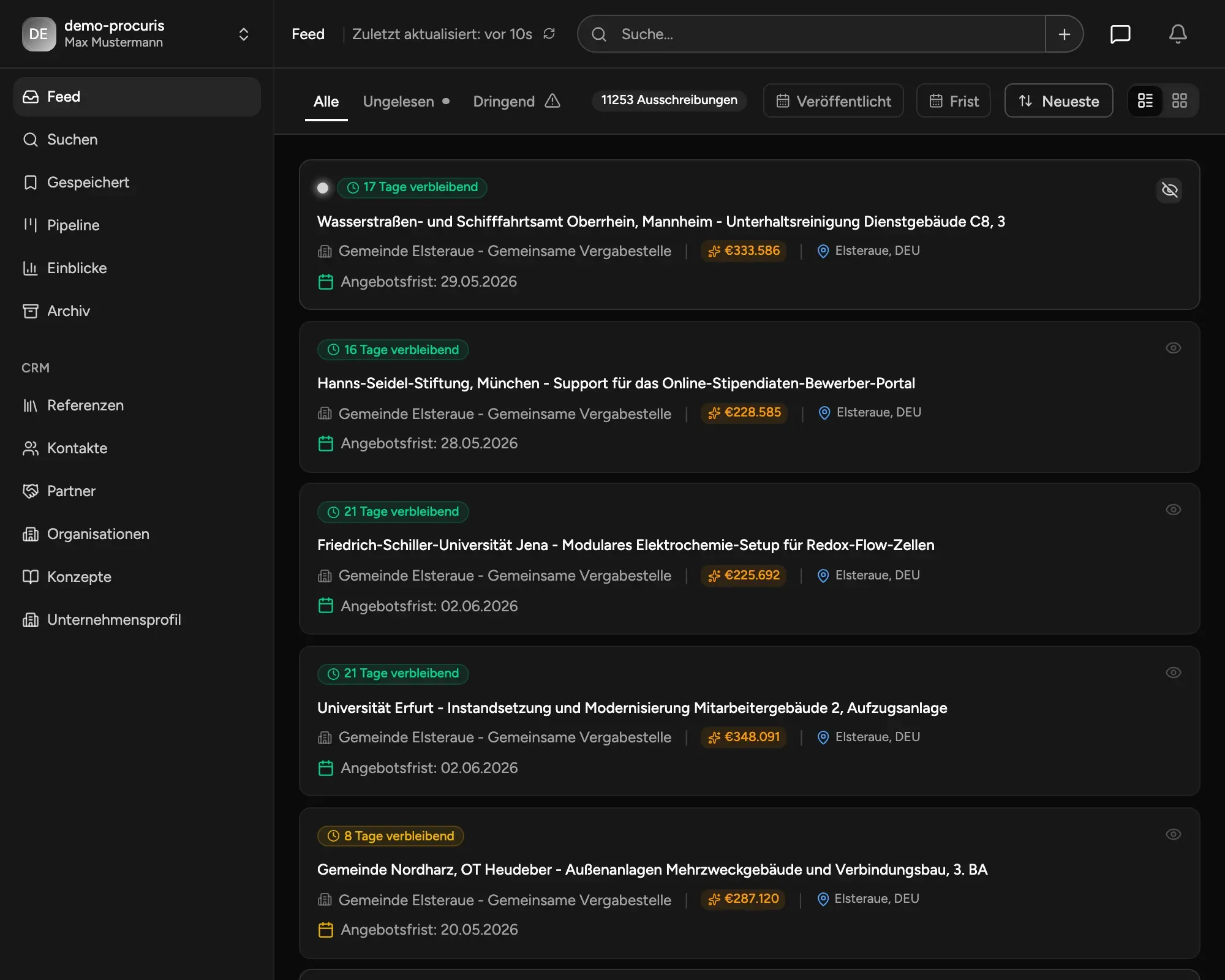Viewport: 1225px width, 980px height.
Task: Open Suchen in sidebar
Action: tap(137, 140)
